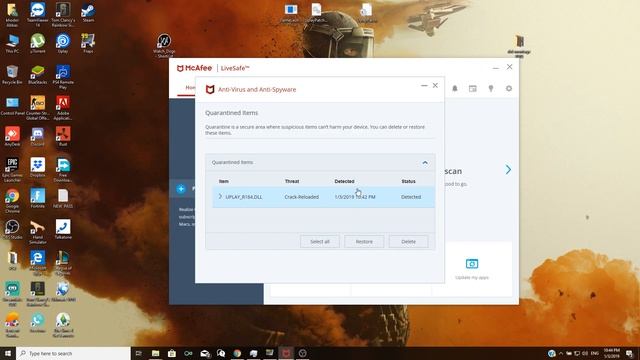Open Counter-Strike Global Offensive shortcut

tap(38, 108)
